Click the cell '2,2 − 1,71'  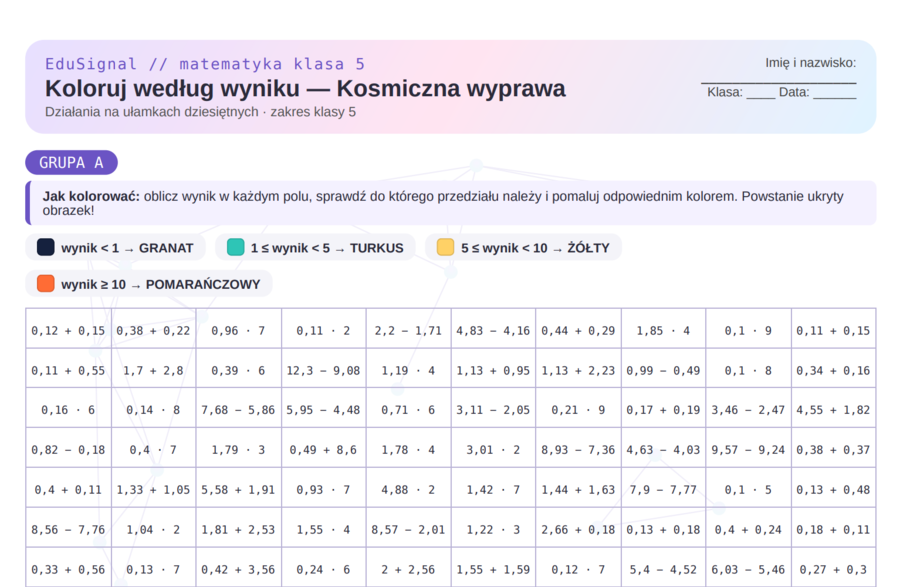click(408, 328)
